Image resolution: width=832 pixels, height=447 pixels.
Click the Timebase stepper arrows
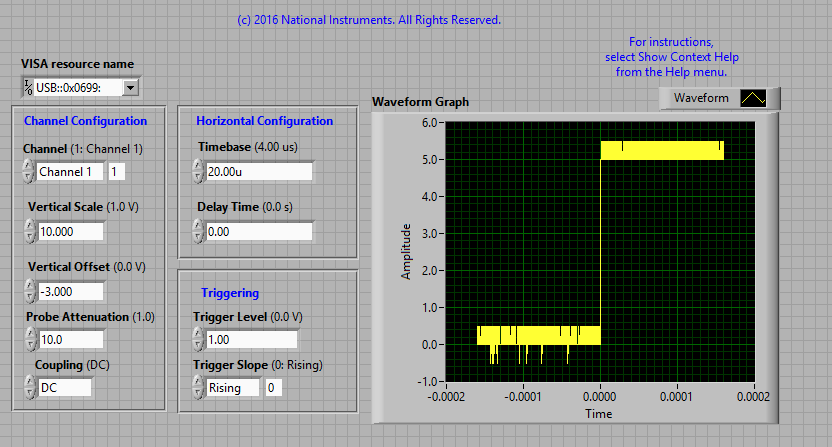(198, 171)
